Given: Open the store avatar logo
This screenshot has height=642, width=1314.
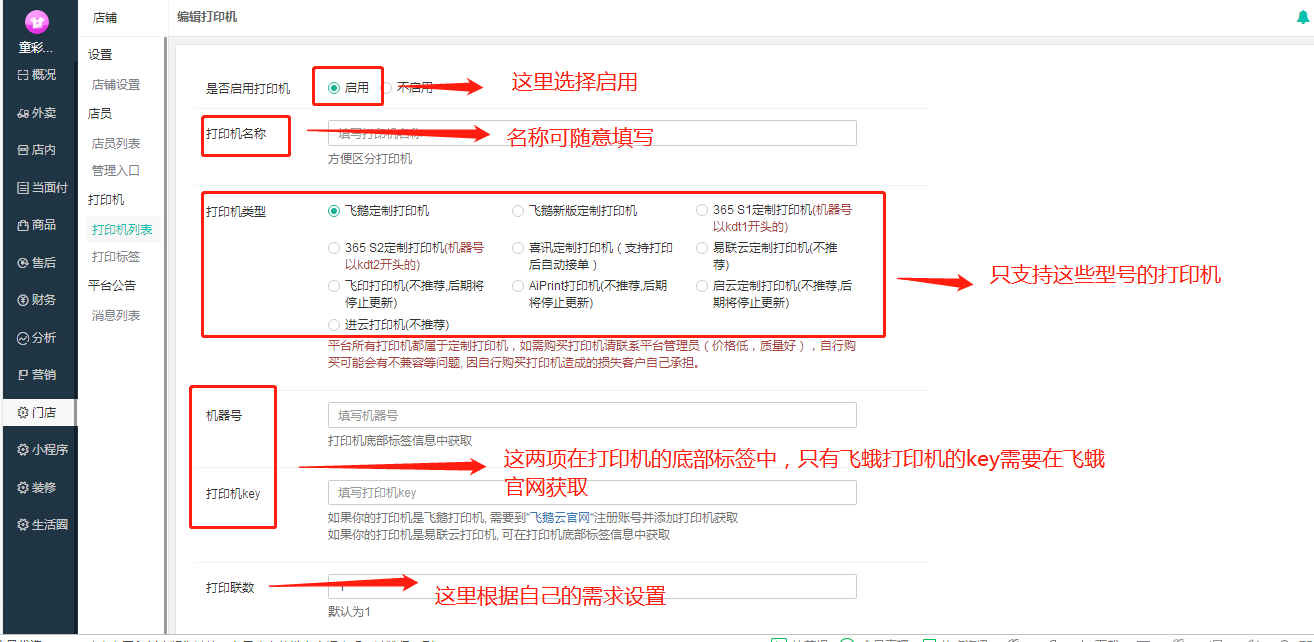Looking at the screenshot, I should (37, 21).
